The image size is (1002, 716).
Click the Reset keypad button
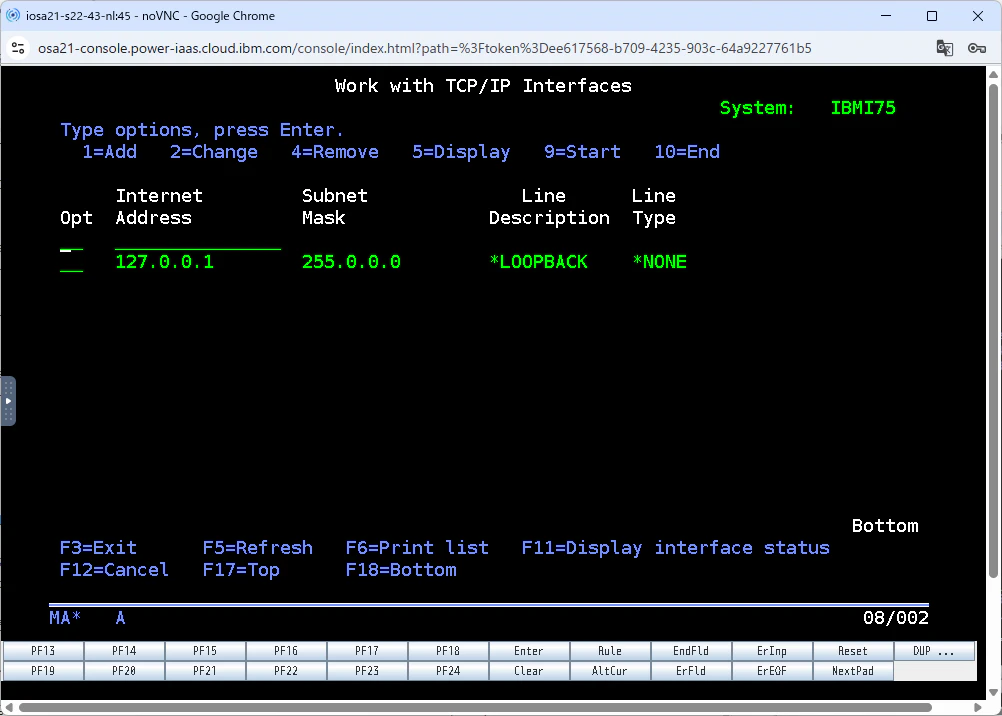click(852, 651)
